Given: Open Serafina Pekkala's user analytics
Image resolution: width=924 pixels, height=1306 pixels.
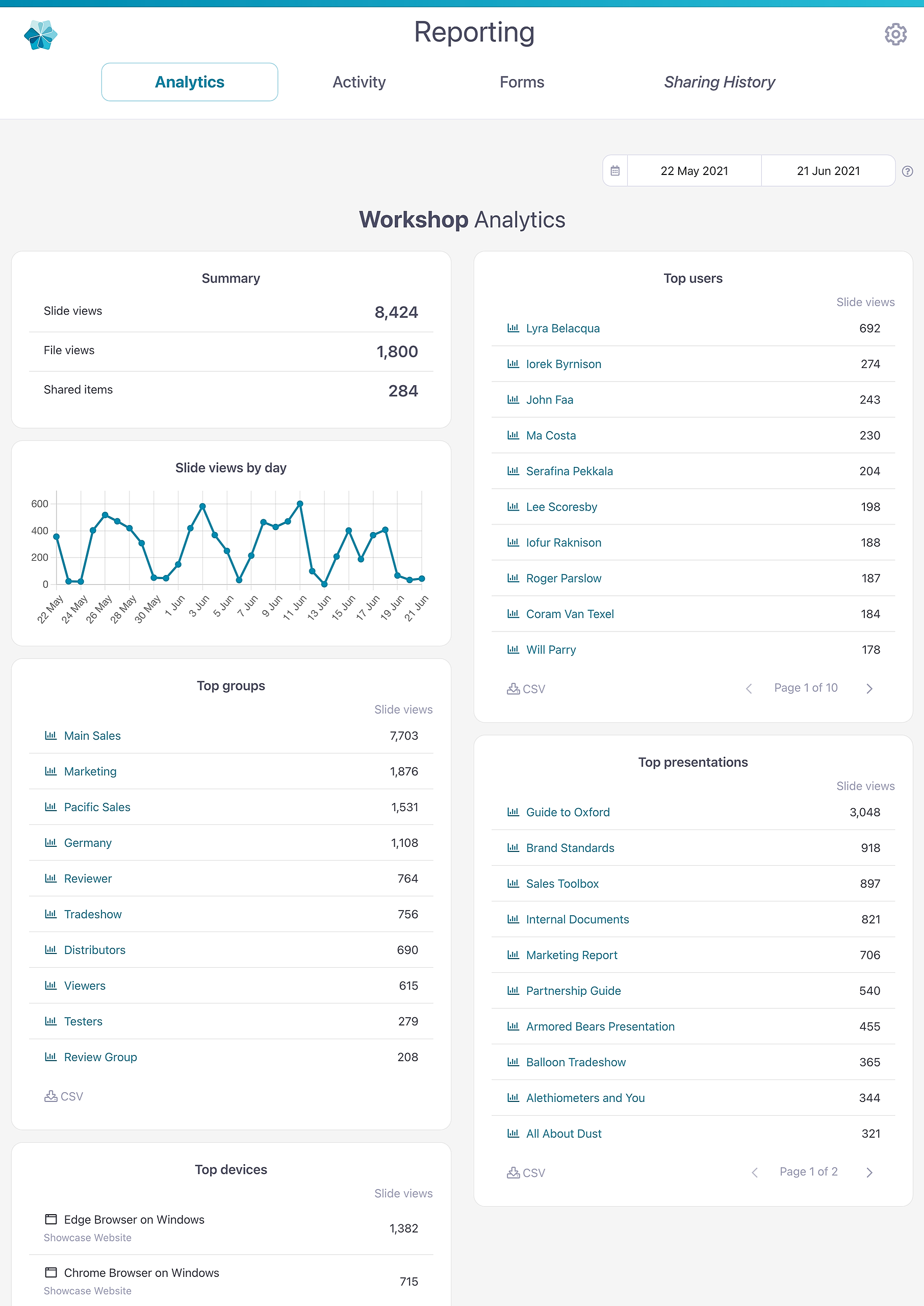Looking at the screenshot, I should click(x=570, y=471).
